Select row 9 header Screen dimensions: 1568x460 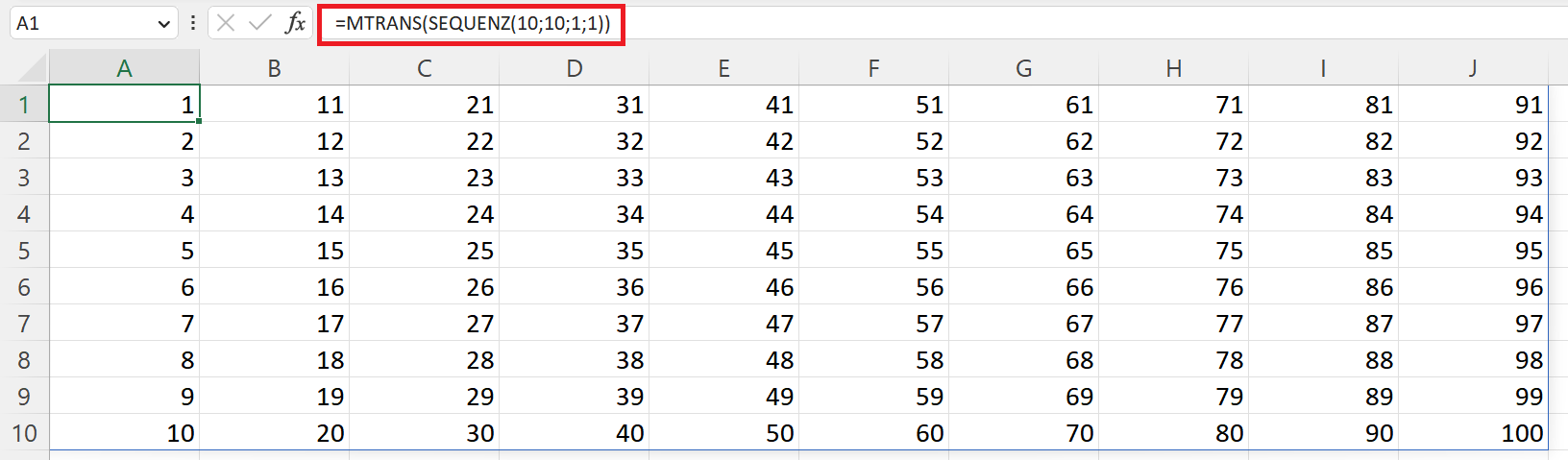coord(24,396)
